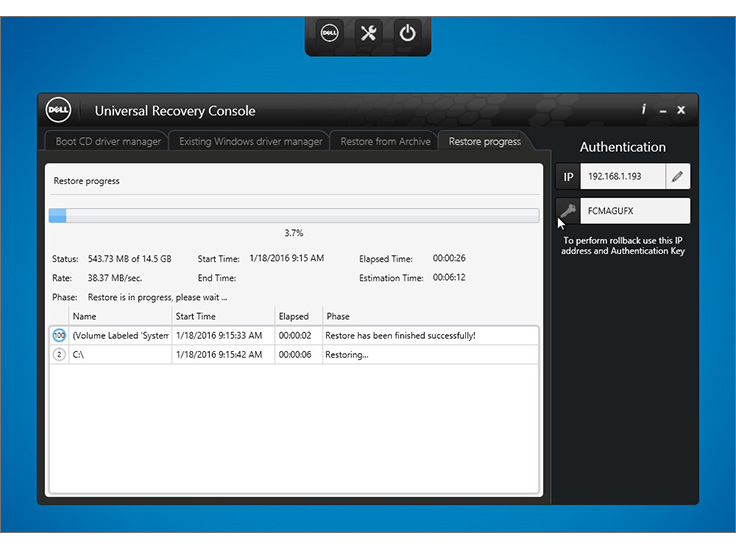
Task: Click the IP address field 192.168.1.193
Action: coord(623,176)
